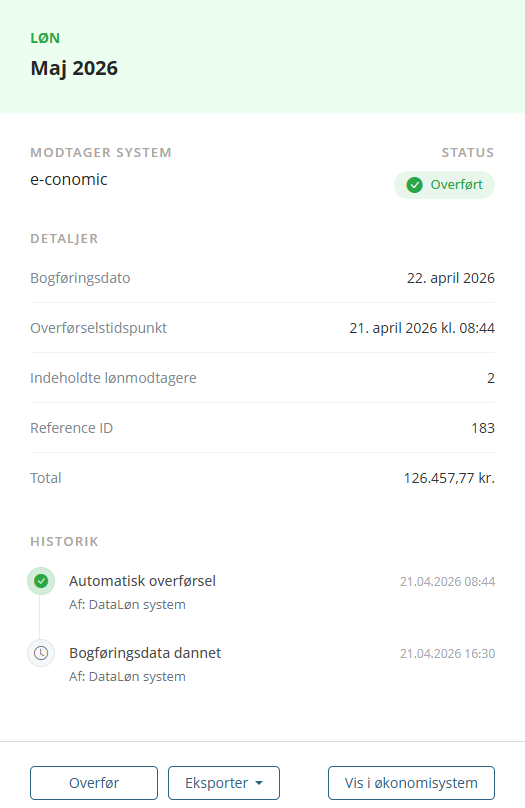Image resolution: width=525 pixels, height=808 pixels.
Task: Click the Indeholdte lønmodtagere row
Action: (262, 378)
